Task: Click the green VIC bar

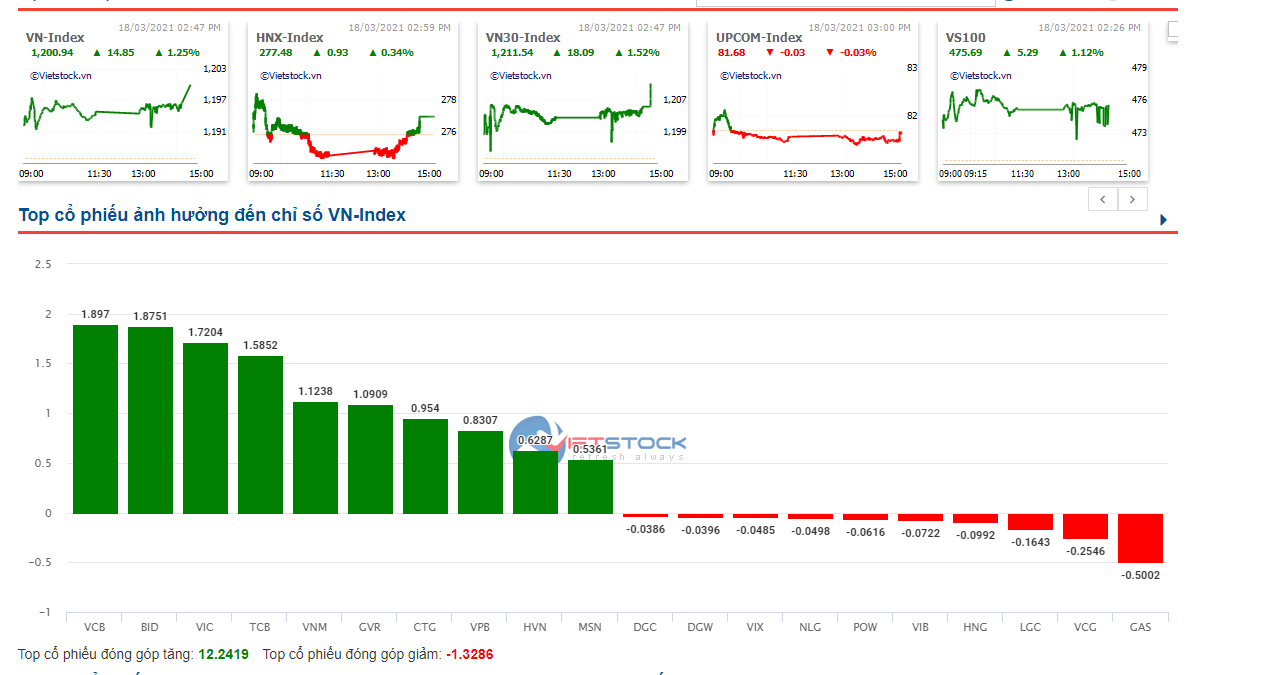Action: 205,428
